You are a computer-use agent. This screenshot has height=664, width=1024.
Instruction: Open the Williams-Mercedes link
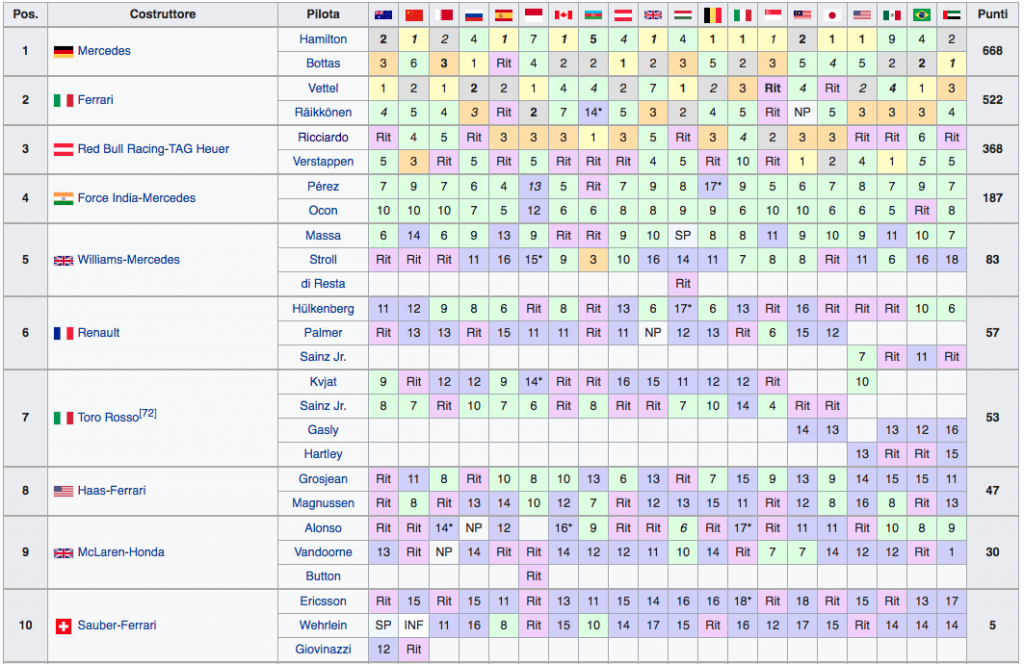click(x=129, y=259)
